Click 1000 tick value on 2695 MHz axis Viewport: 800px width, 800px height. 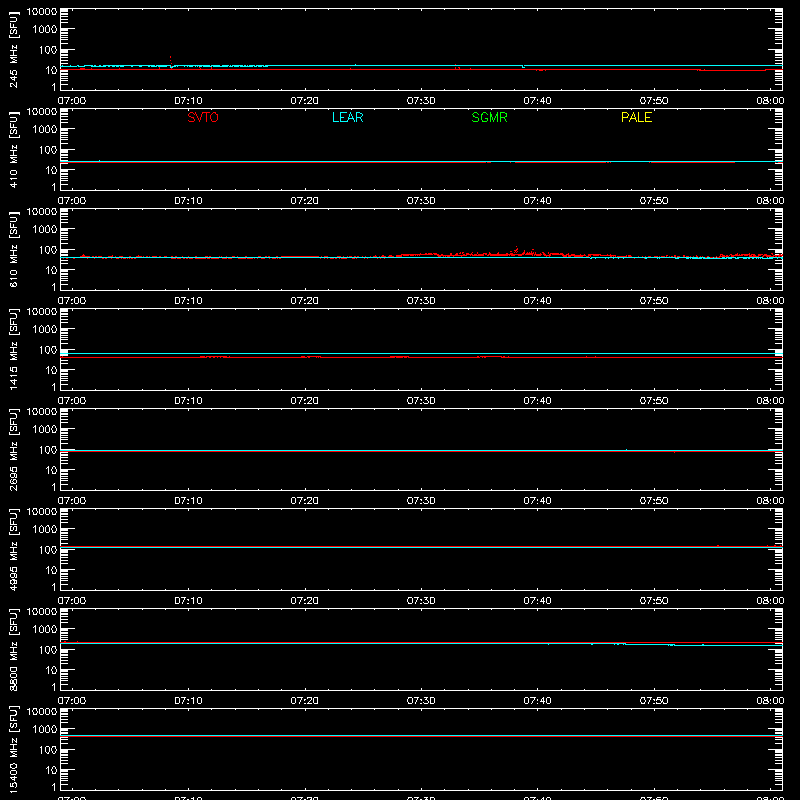pyautogui.click(x=45, y=430)
